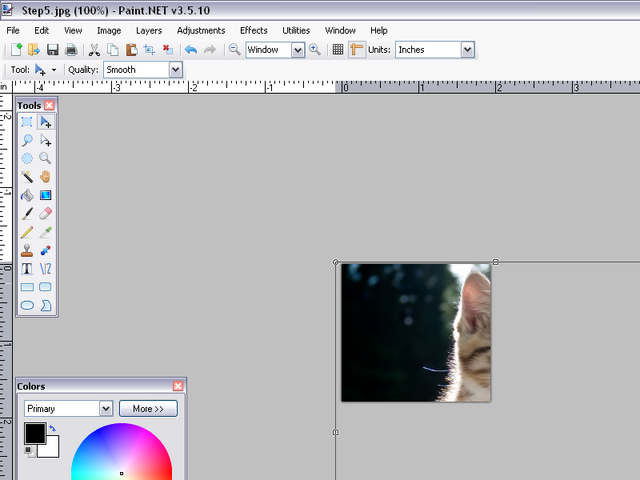Select the Paintbrush tool
Viewport: 640px width, 480px height.
coord(27,213)
